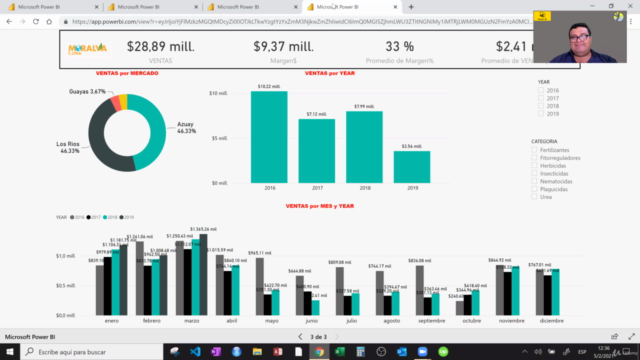This screenshot has height=360, width=640.
Task: Open Excel from taskbar
Action: (340, 351)
